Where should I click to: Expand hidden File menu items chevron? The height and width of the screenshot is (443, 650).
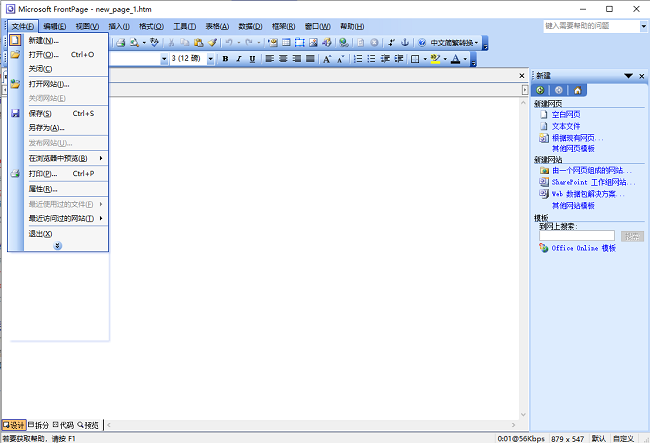pos(58,245)
